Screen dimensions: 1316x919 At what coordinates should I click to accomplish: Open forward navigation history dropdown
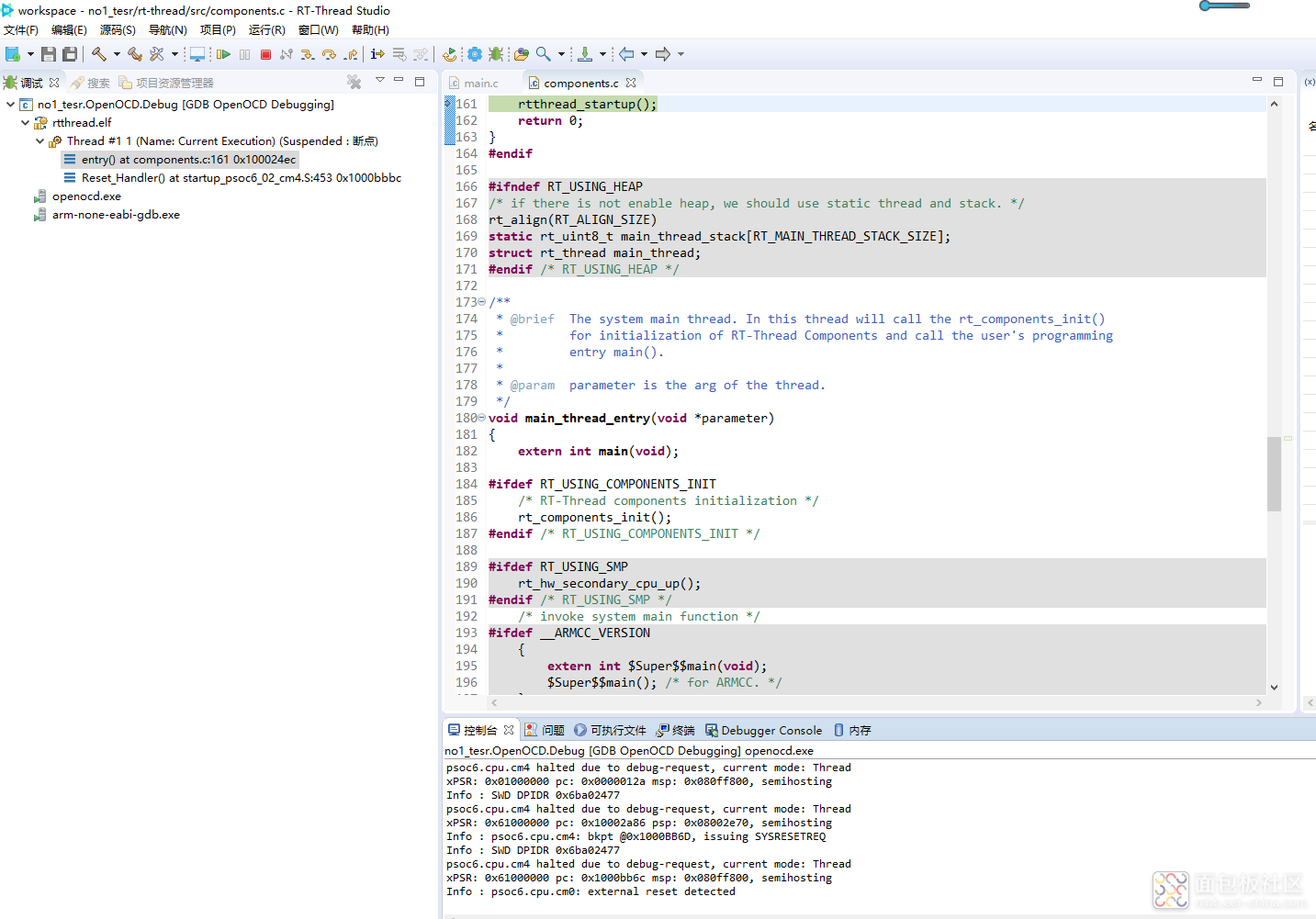pos(680,54)
